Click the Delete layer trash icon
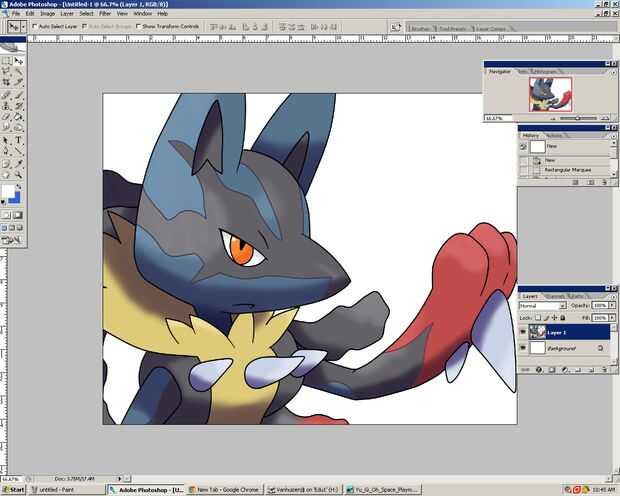This screenshot has height=496, width=620. tap(604, 369)
